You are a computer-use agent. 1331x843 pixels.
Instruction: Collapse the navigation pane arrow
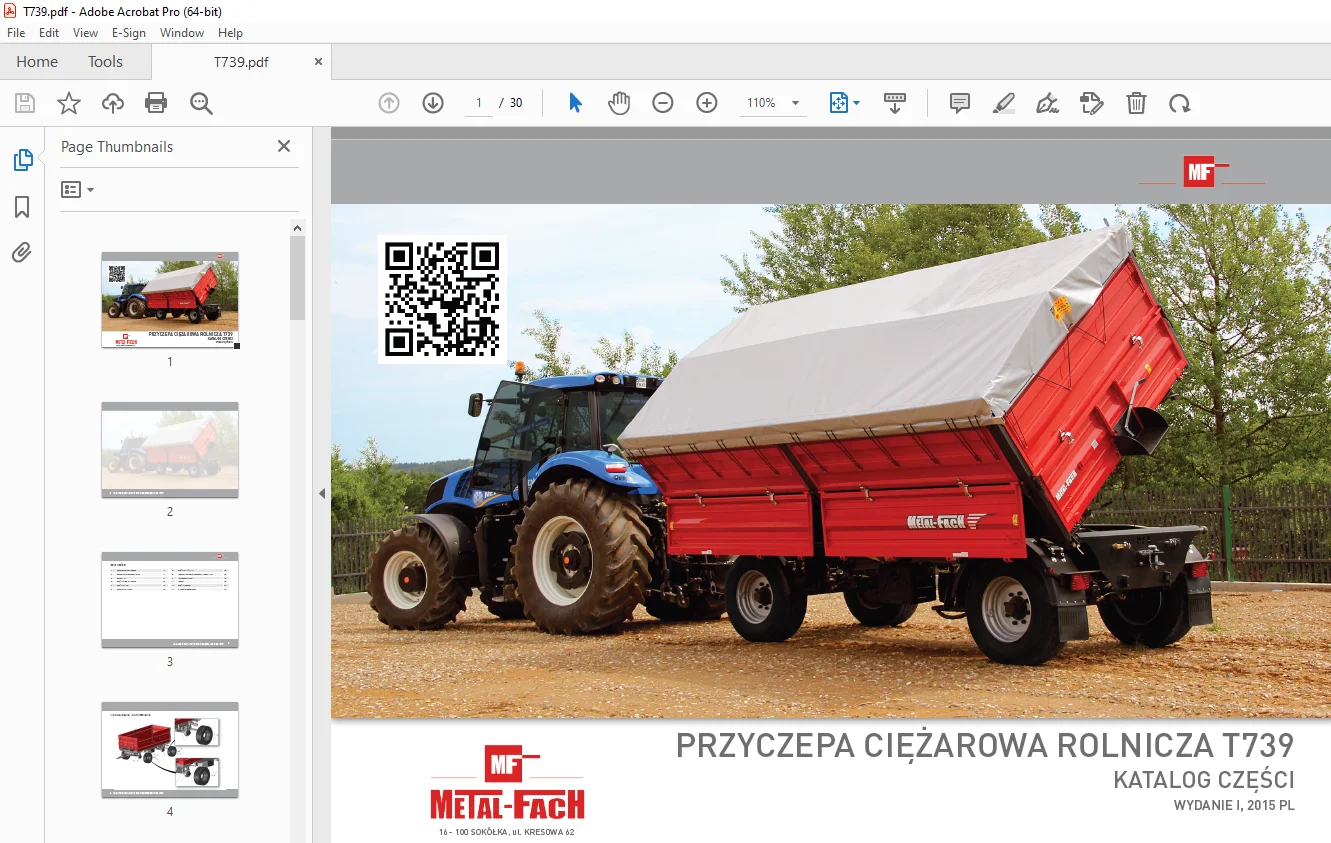click(x=322, y=493)
